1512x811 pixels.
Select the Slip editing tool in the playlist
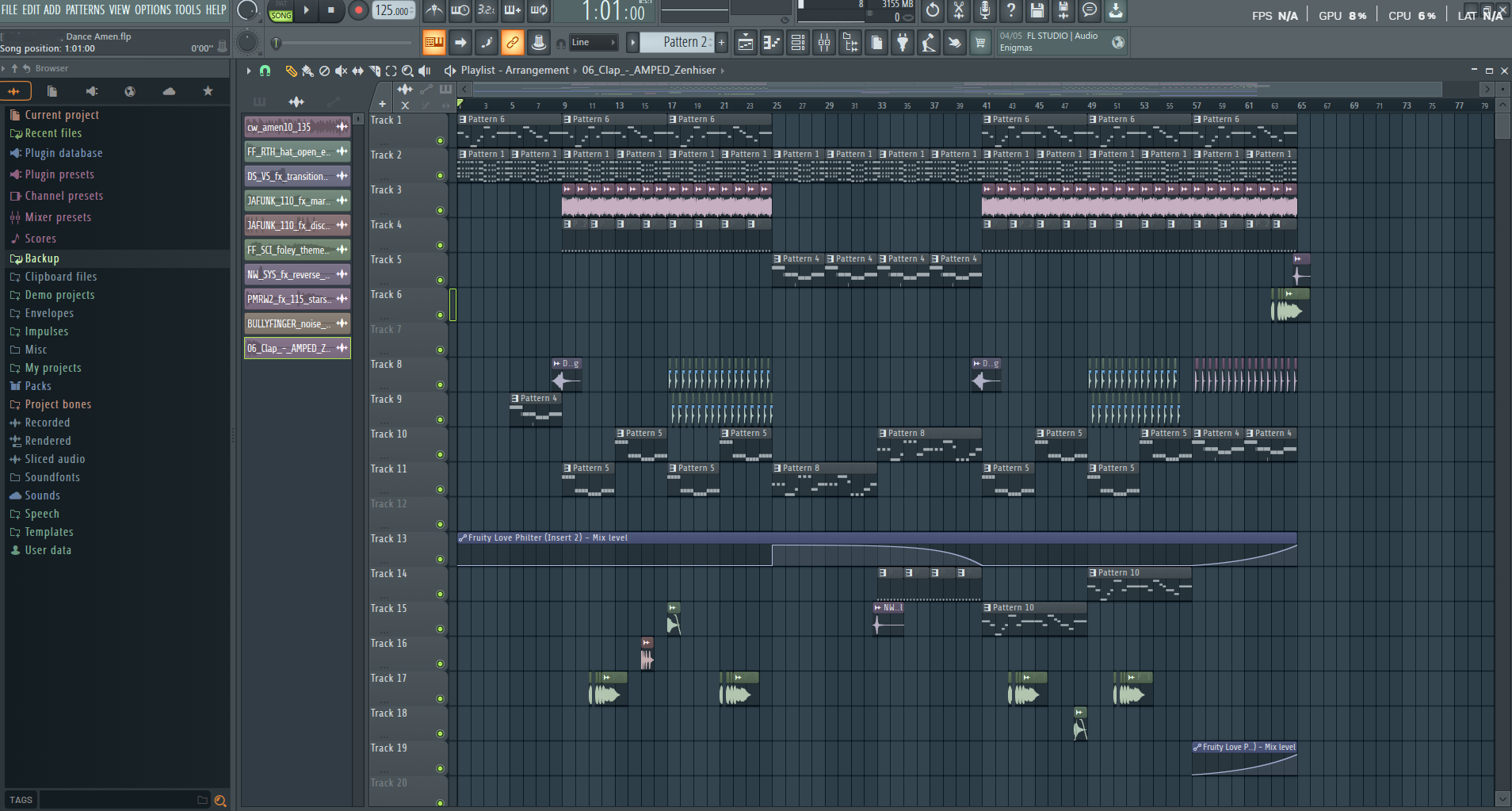[x=358, y=71]
